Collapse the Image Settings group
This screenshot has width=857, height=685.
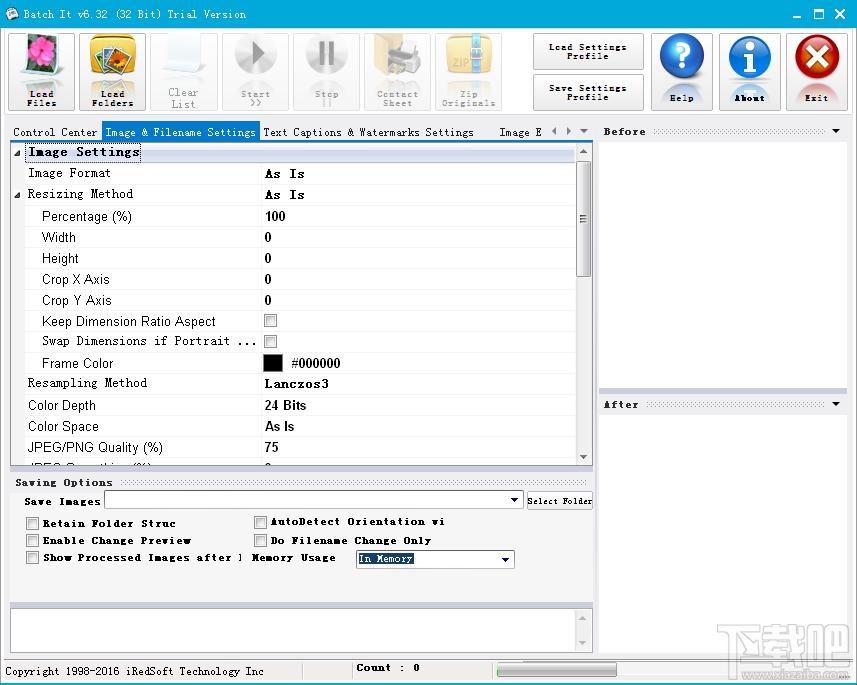pos(17,153)
